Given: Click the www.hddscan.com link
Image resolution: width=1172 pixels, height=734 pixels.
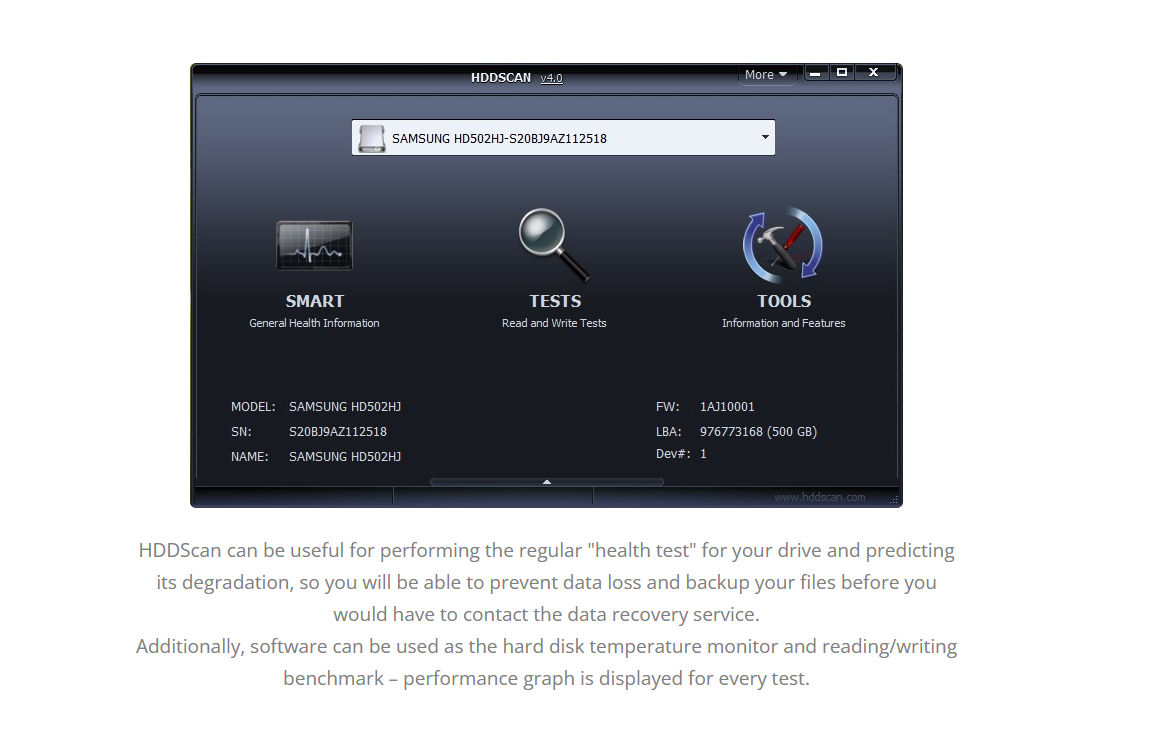Looking at the screenshot, I should point(819,497).
